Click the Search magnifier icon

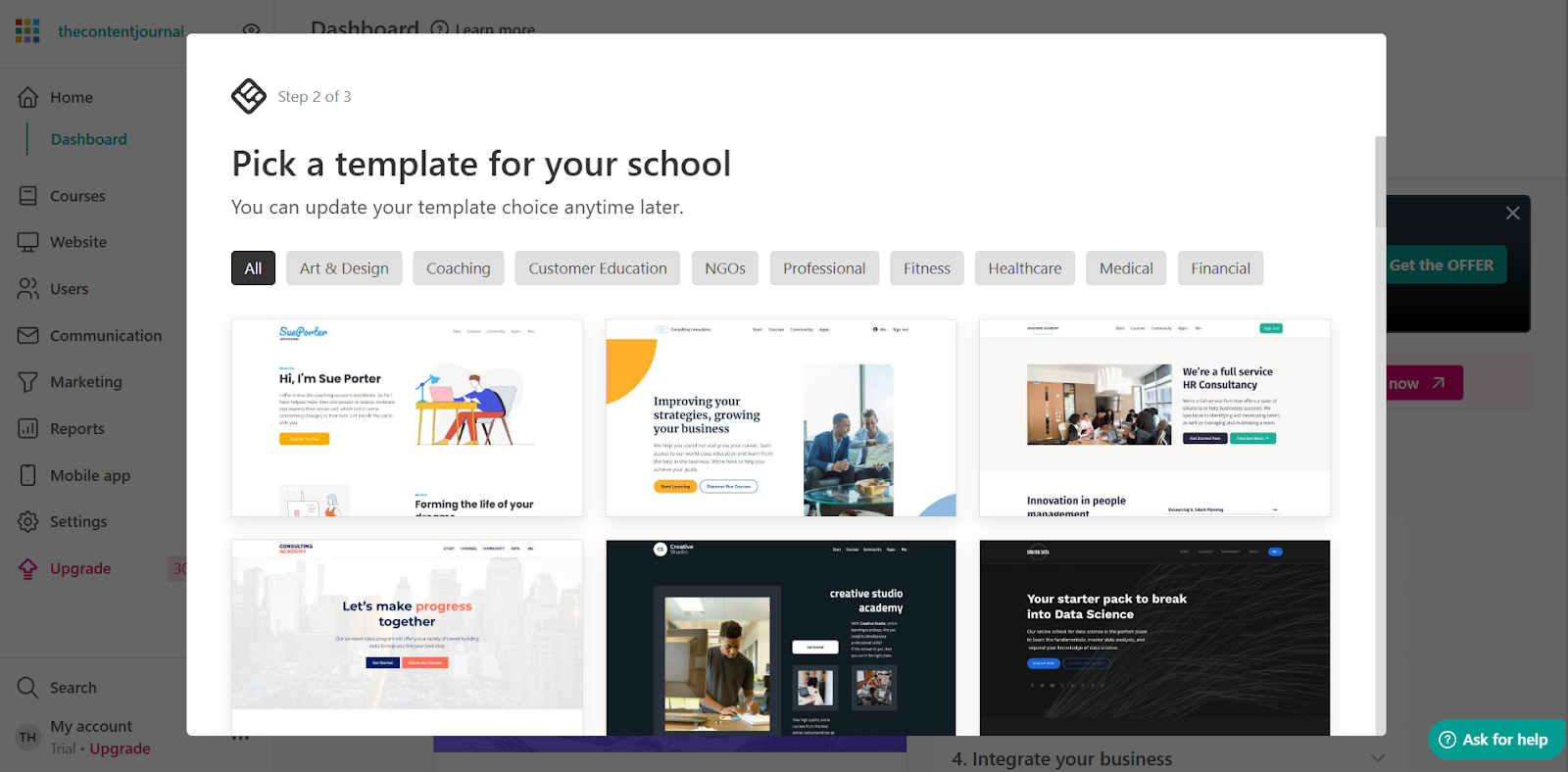pos(28,688)
